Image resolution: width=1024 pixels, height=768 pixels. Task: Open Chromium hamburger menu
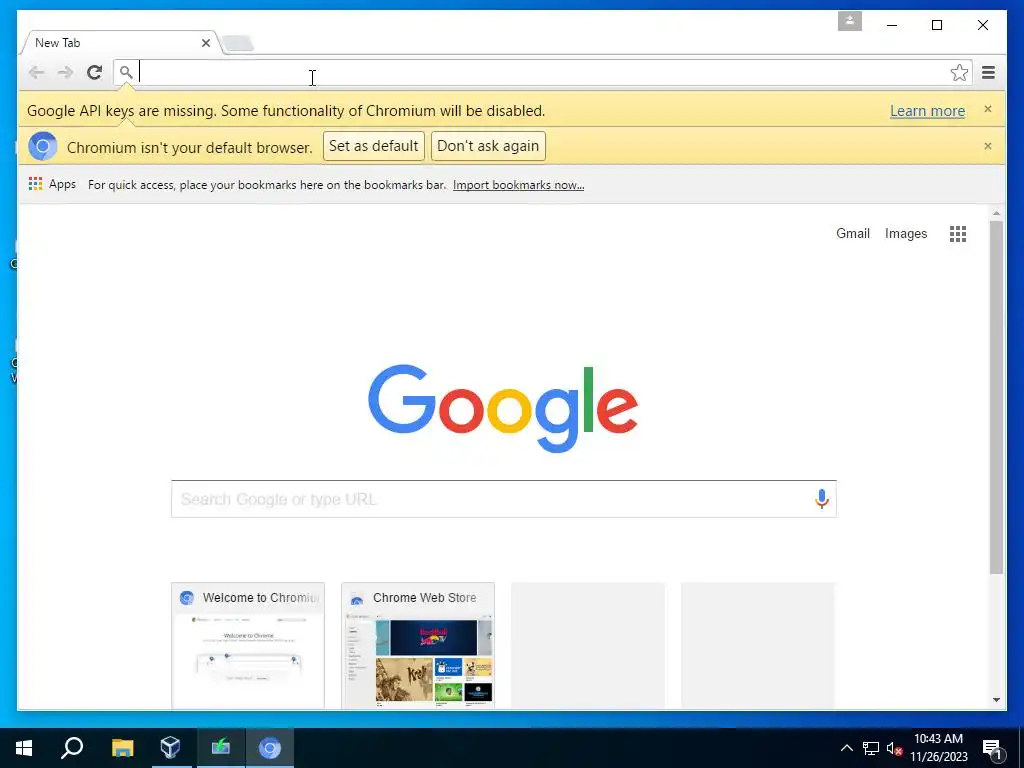[988, 72]
